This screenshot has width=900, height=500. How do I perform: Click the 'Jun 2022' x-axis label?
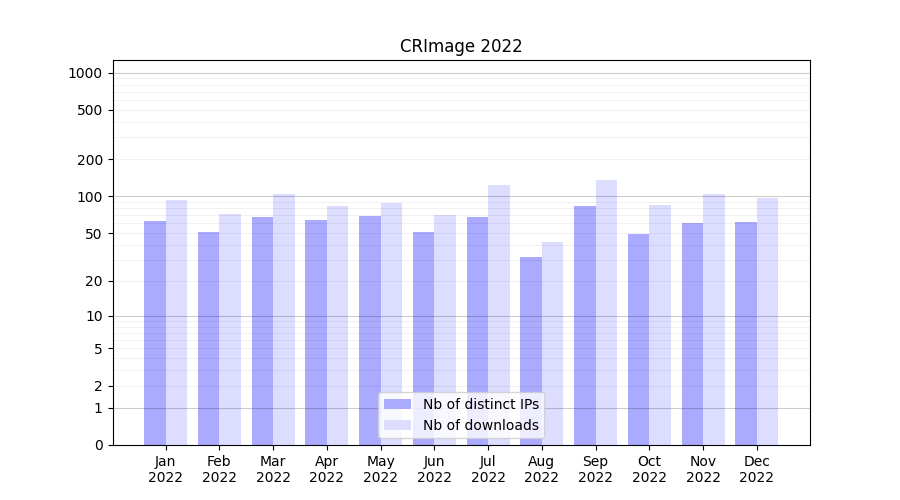(434, 469)
